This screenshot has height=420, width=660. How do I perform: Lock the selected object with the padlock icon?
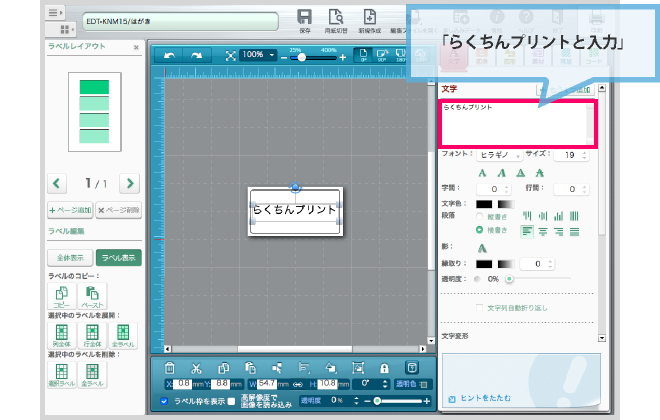(x=384, y=369)
